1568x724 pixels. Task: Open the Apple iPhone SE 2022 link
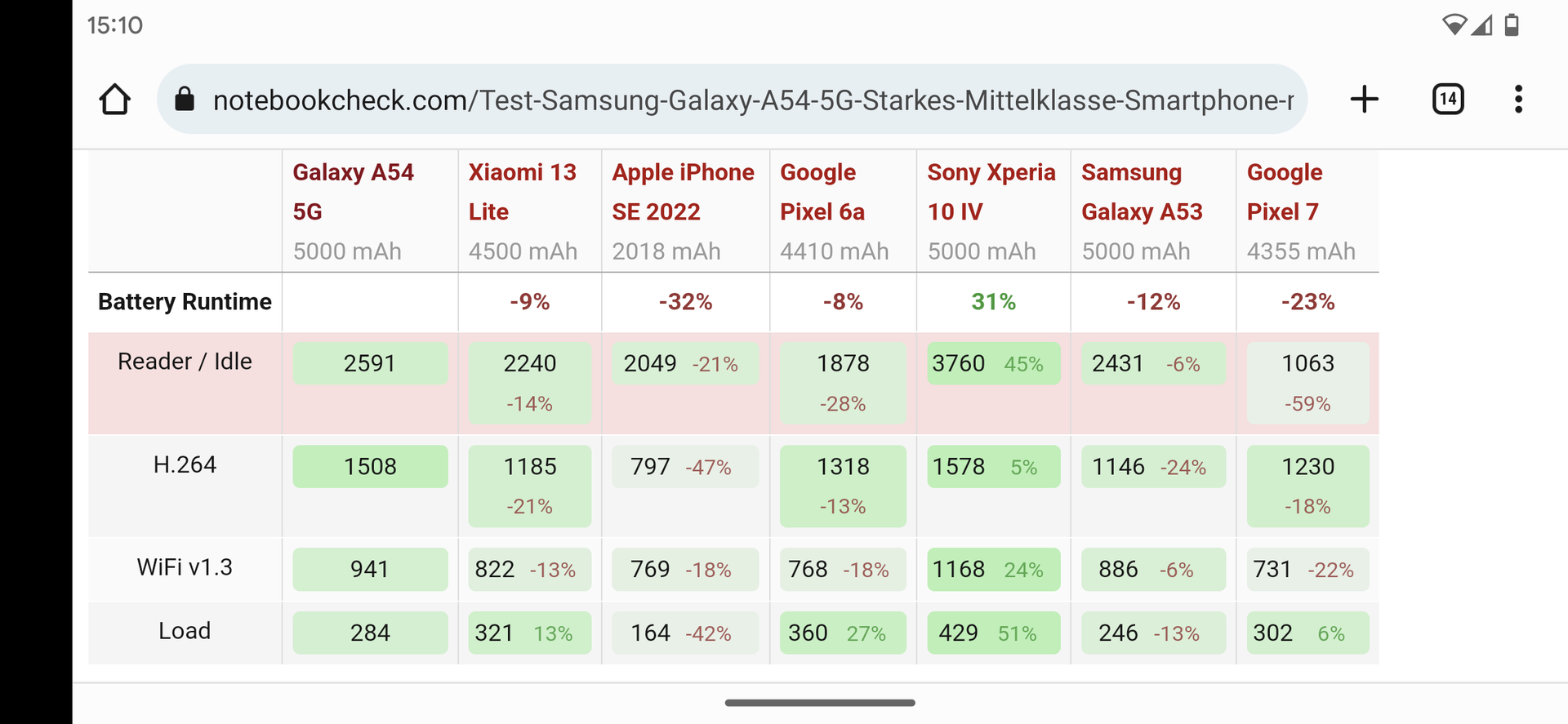click(683, 192)
